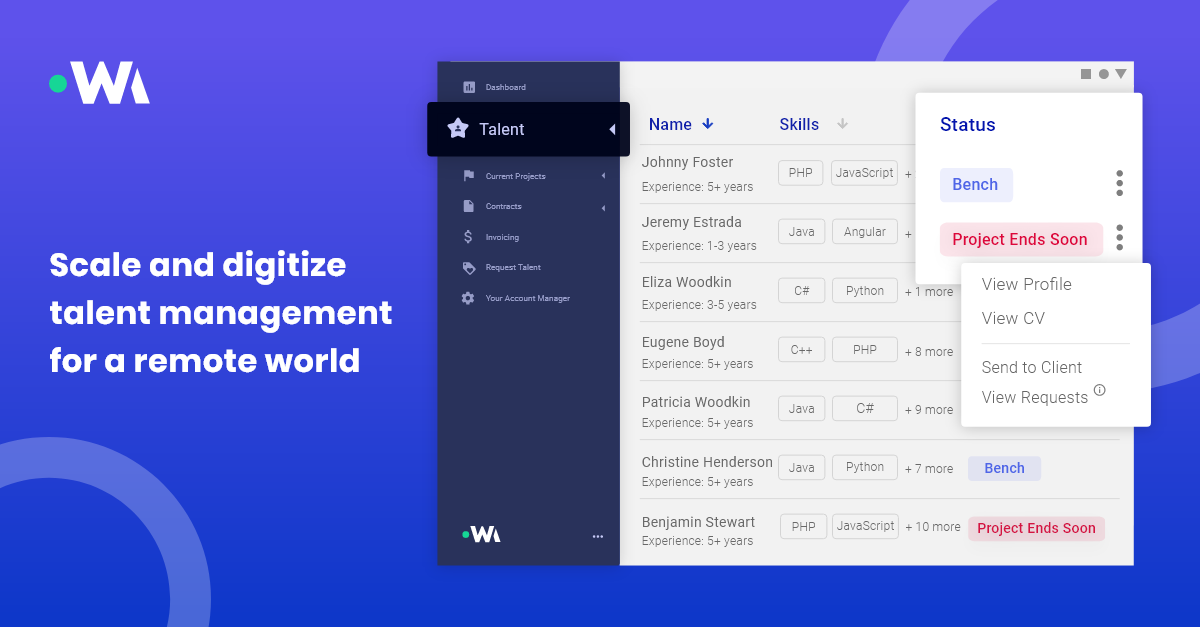1200x627 pixels.
Task: Click Eugene Boyd's C++ skill tag
Action: 802,350
